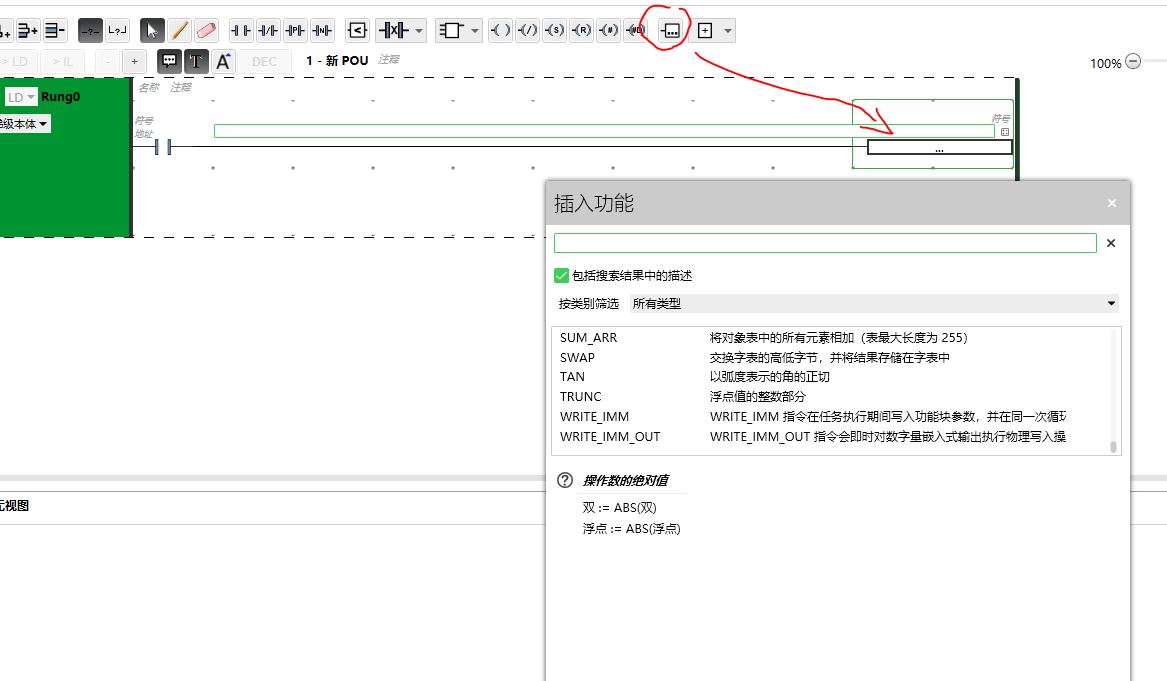1167x681 pixels.
Task: Select TRUNC from the function list
Action: pos(581,397)
